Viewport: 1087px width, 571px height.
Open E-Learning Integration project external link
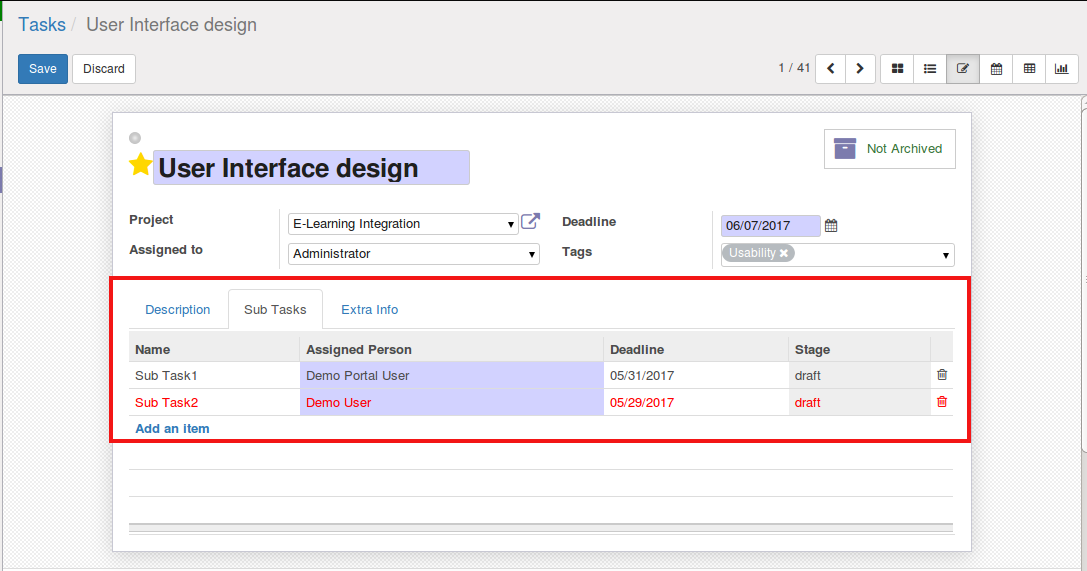click(530, 222)
